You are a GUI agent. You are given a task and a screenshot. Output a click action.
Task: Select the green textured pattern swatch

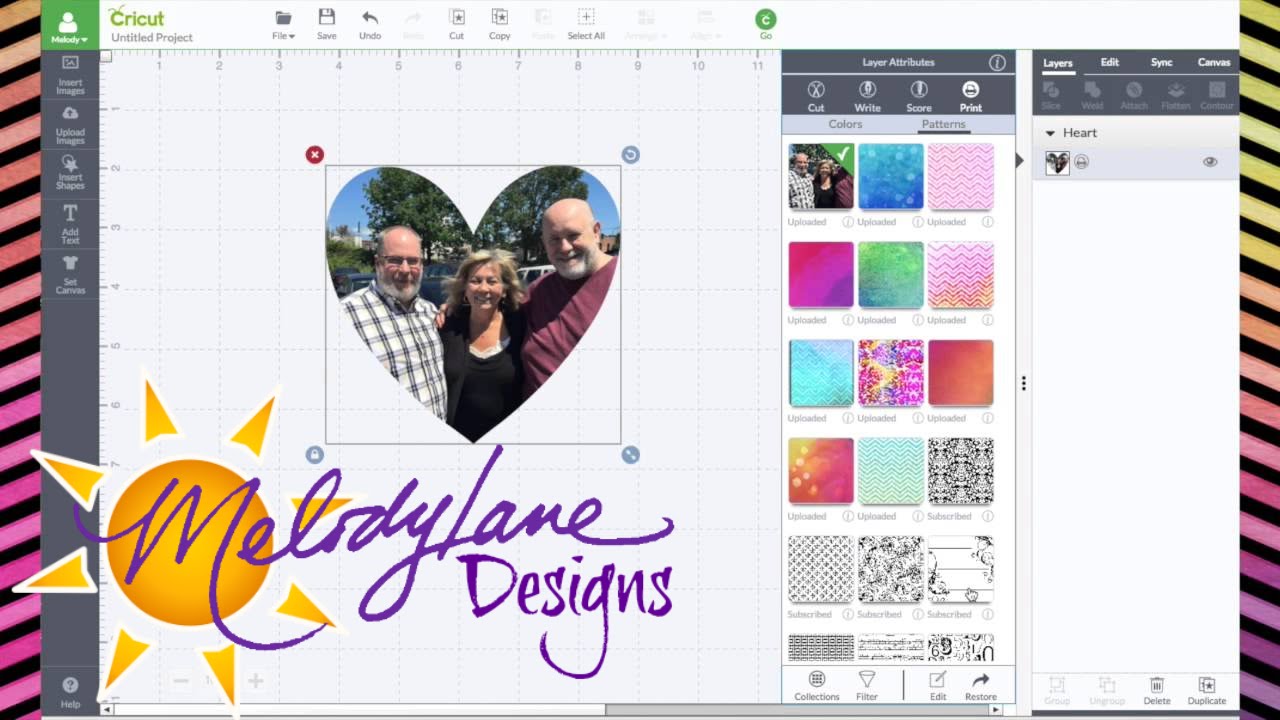tap(891, 274)
